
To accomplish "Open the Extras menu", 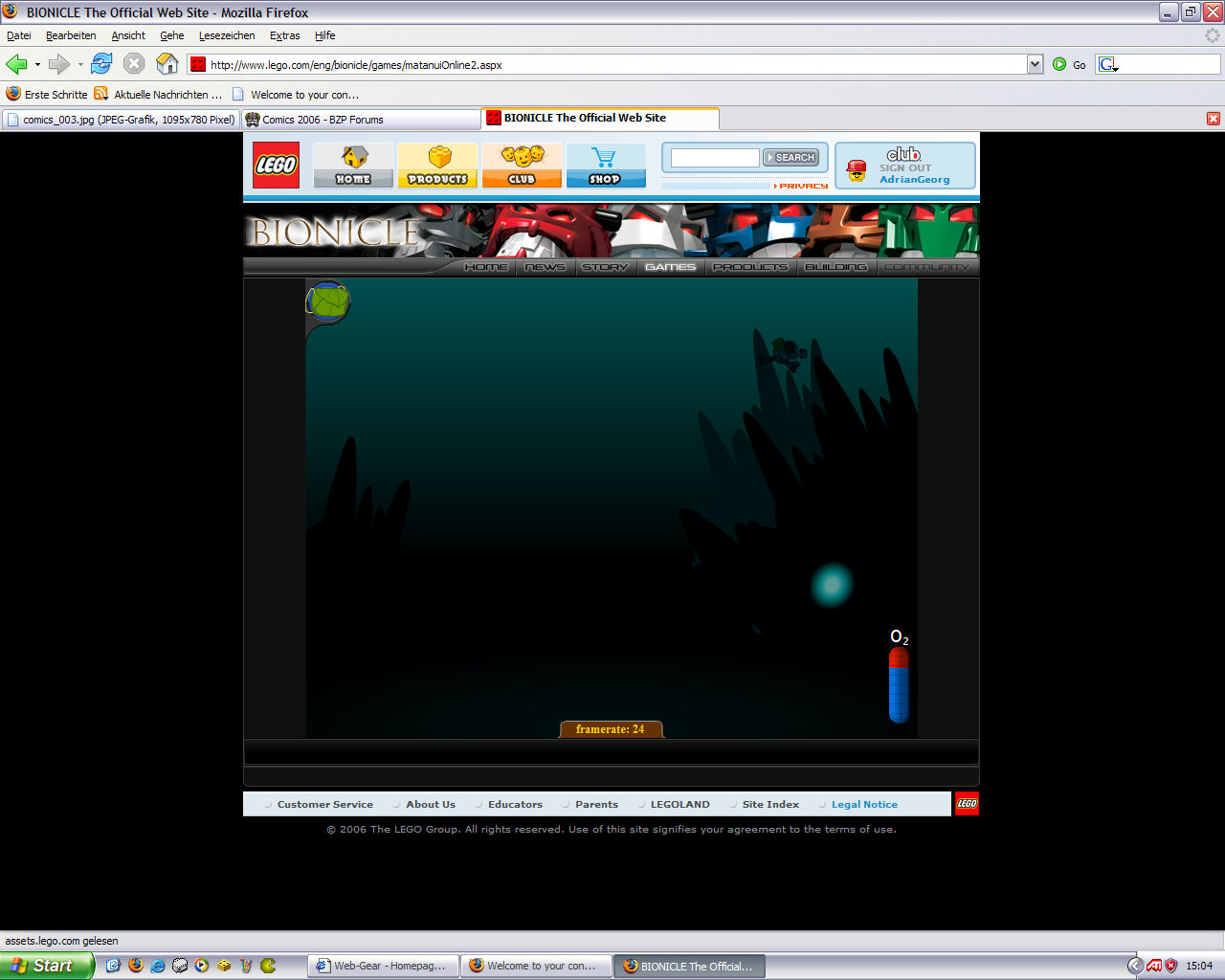I will click(285, 35).
